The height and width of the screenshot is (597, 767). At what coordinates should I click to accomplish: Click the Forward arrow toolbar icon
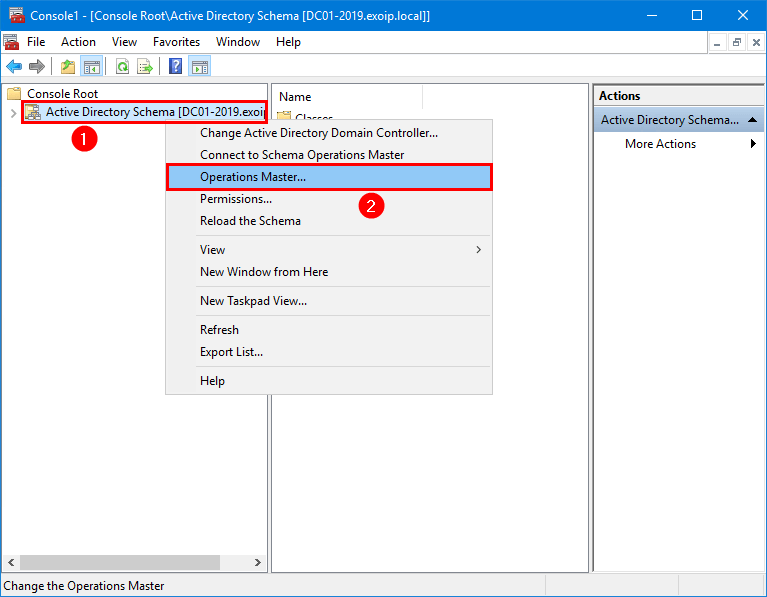tap(37, 66)
